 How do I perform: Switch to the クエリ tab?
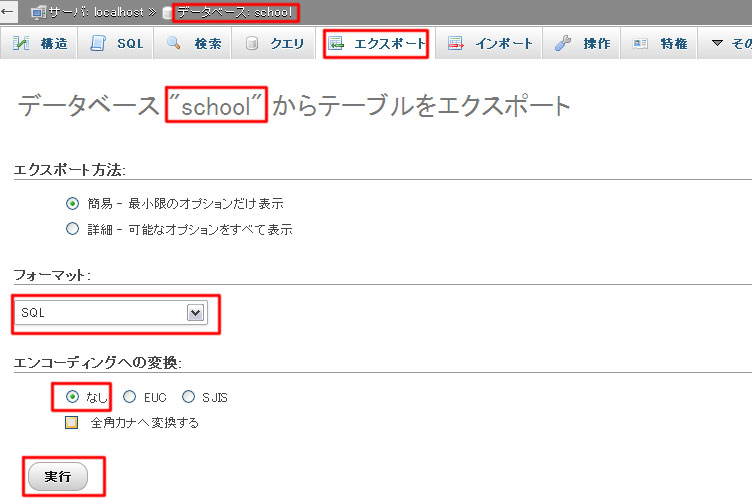point(273,43)
